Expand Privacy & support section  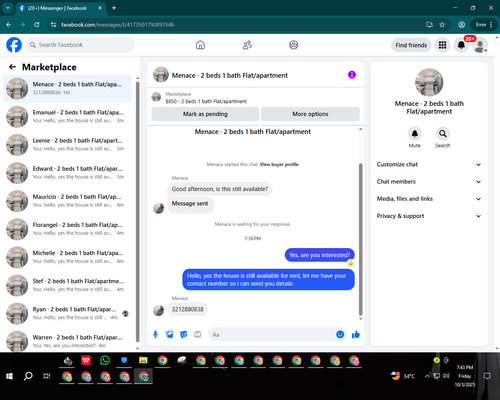point(429,216)
